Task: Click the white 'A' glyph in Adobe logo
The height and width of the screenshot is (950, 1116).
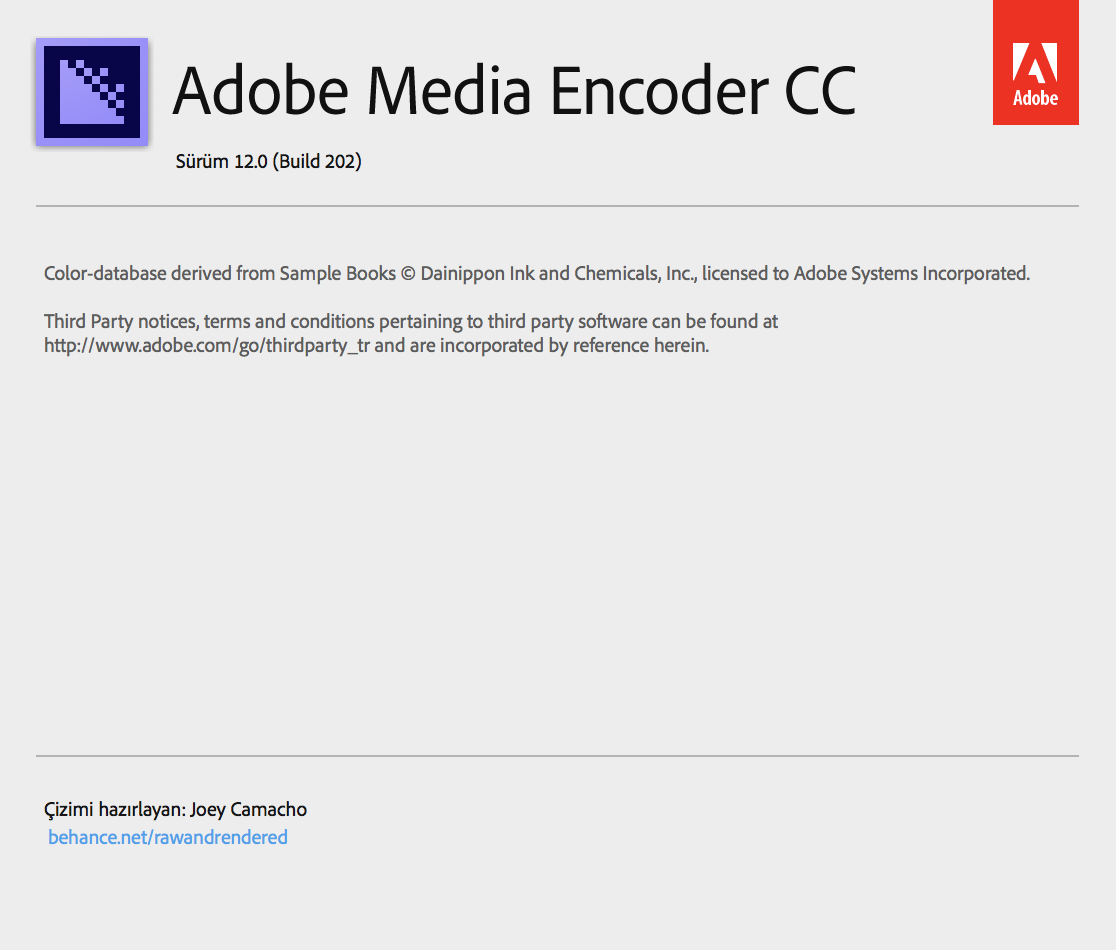Action: click(x=1035, y=63)
